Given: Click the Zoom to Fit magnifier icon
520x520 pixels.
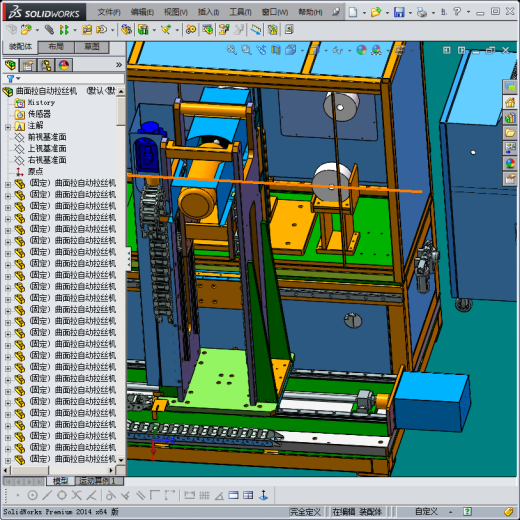Looking at the screenshot, I should (231, 50).
